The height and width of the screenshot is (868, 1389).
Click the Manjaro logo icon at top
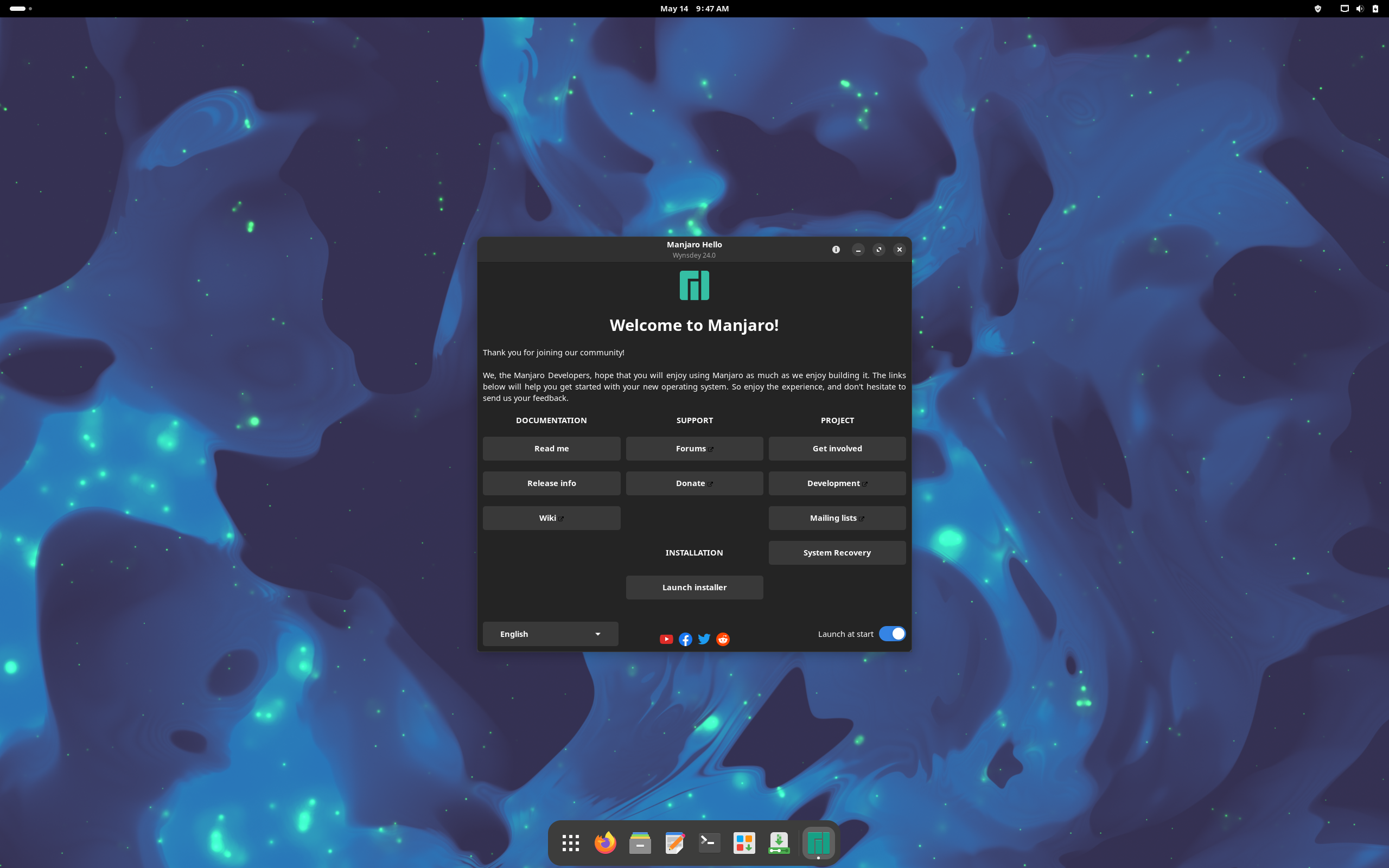(694, 284)
